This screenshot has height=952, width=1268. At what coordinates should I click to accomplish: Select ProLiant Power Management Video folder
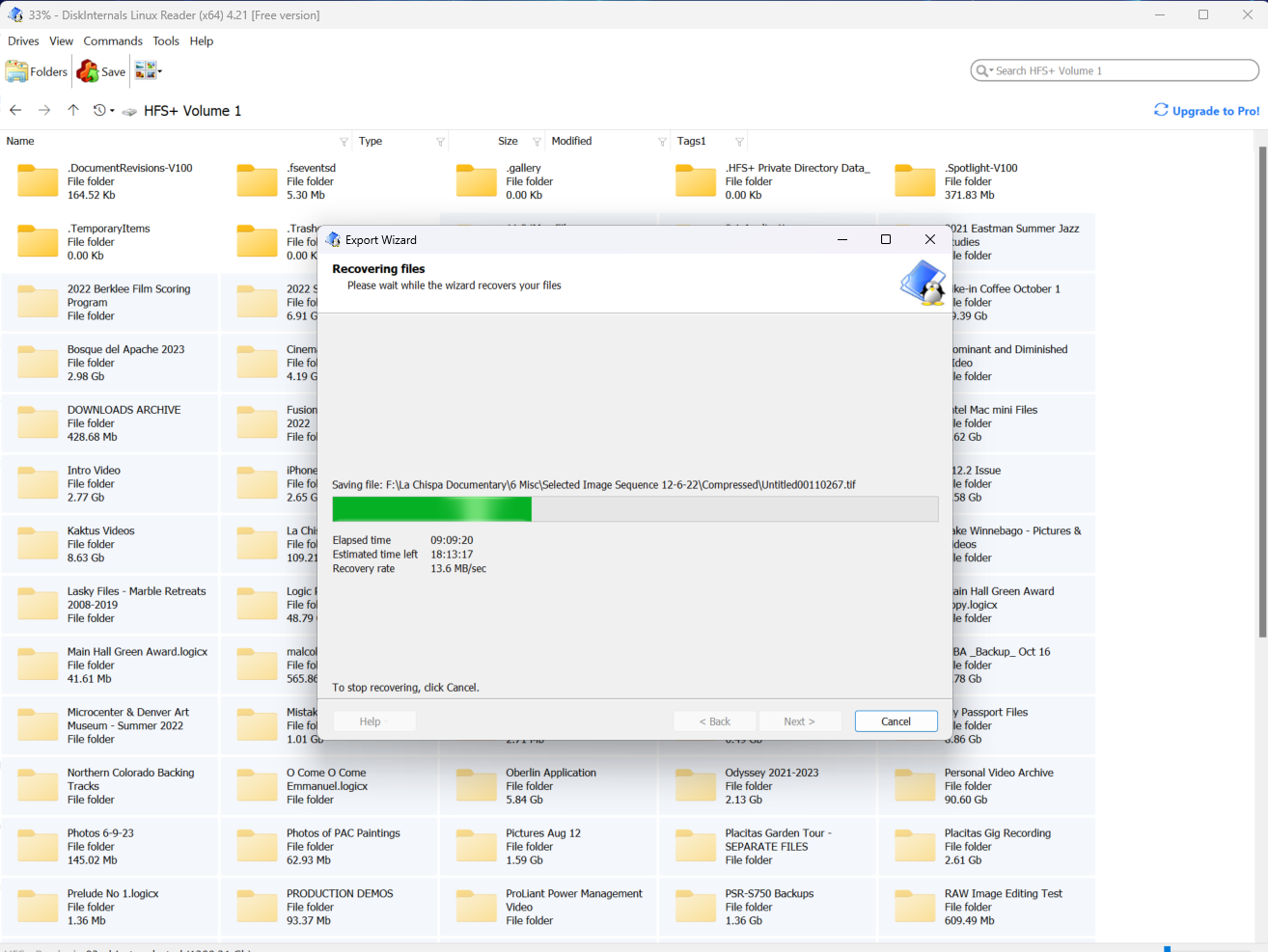pos(548,907)
